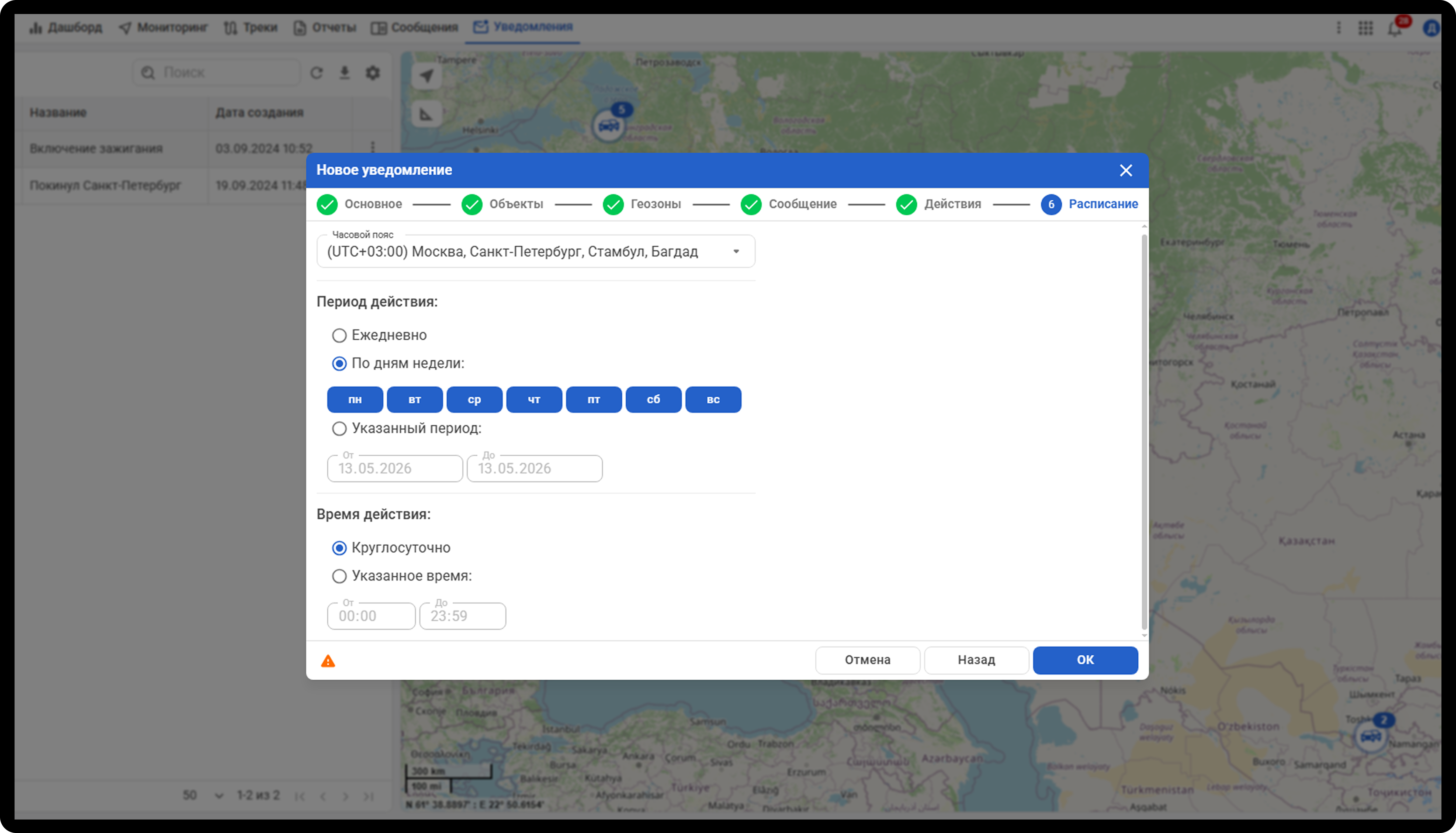
Task: Click the search magnifier icon
Action: click(148, 73)
